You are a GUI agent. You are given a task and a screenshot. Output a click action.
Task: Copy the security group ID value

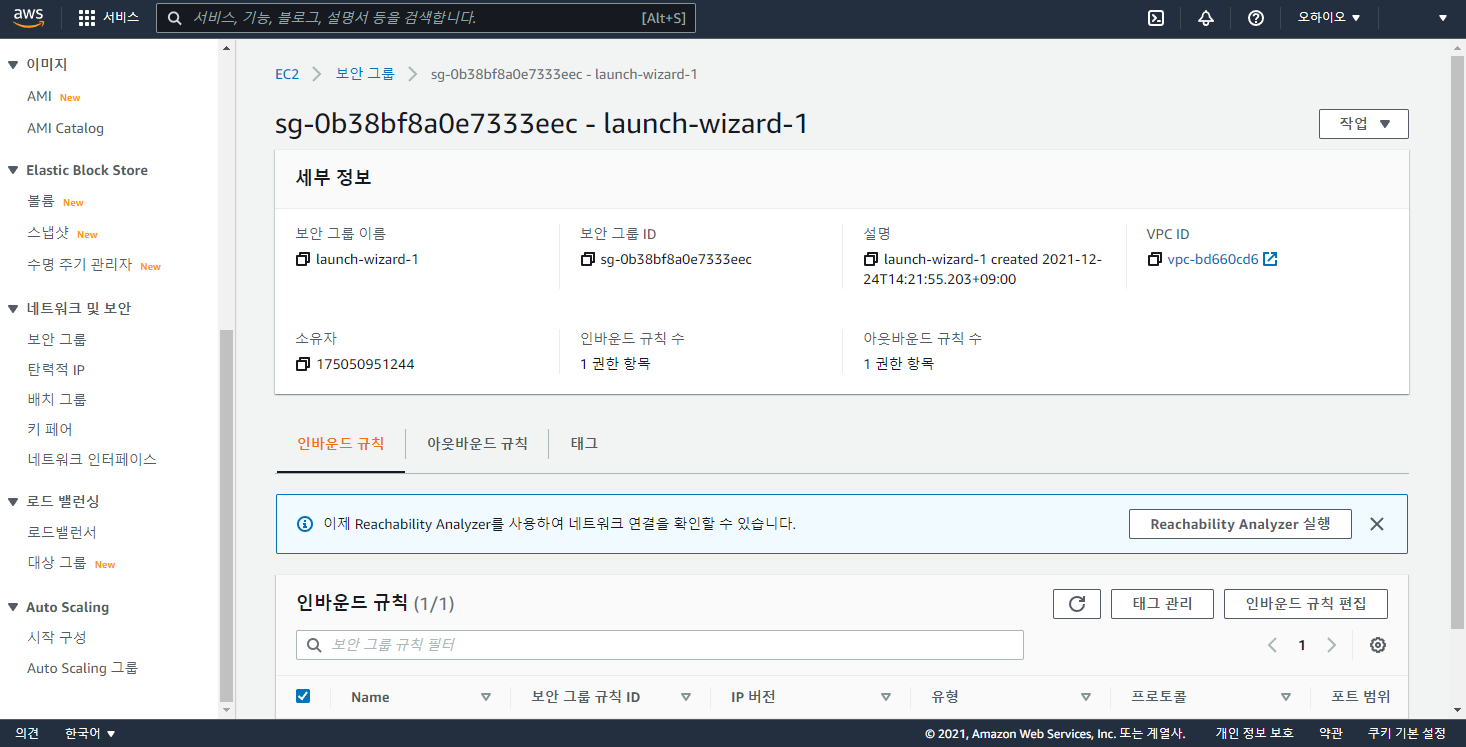tap(587, 260)
